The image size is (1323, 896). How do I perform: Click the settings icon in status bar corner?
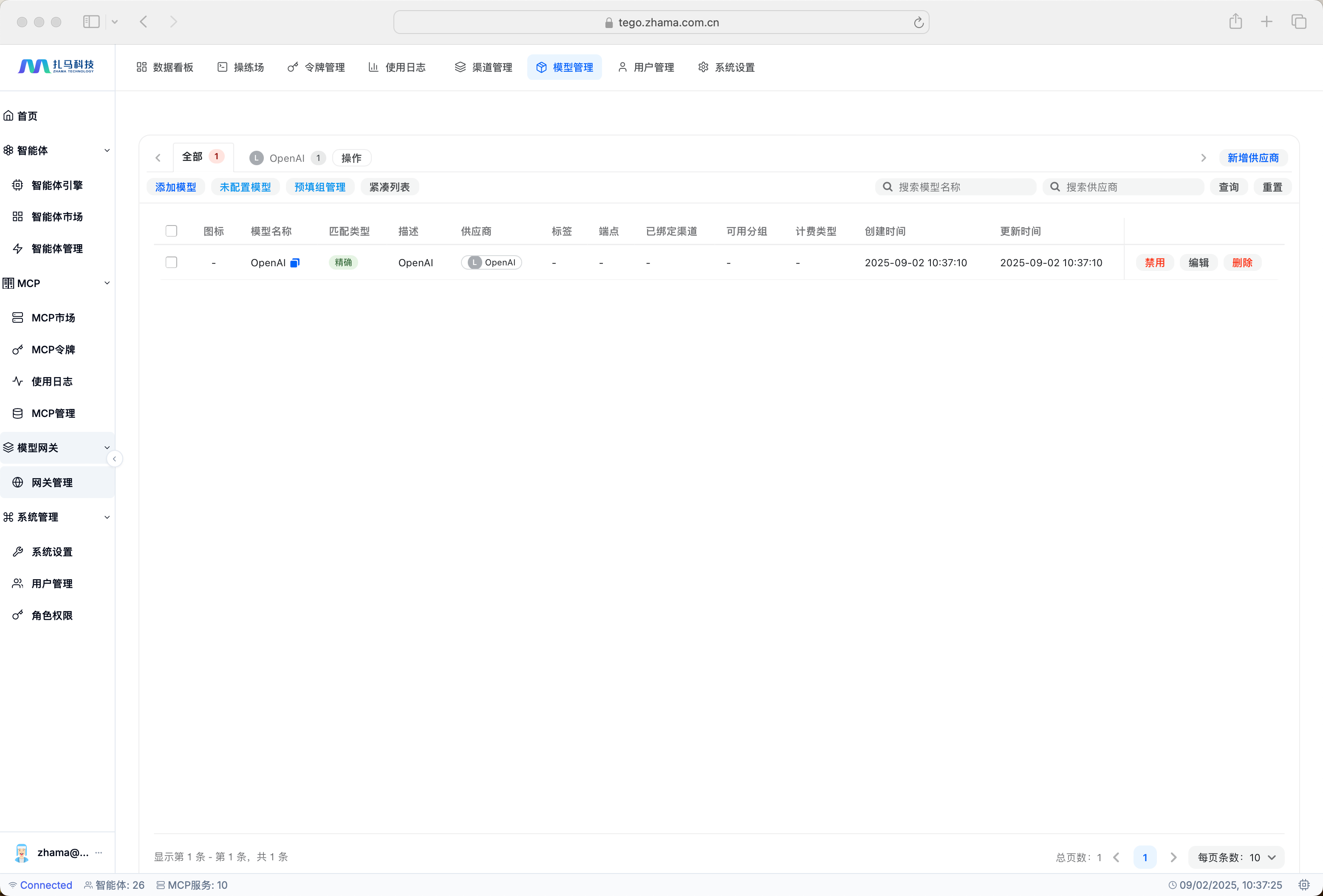click(1303, 885)
